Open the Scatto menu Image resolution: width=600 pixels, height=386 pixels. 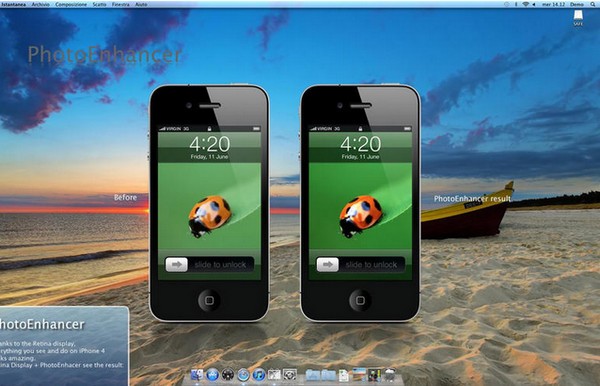tap(99, 4)
